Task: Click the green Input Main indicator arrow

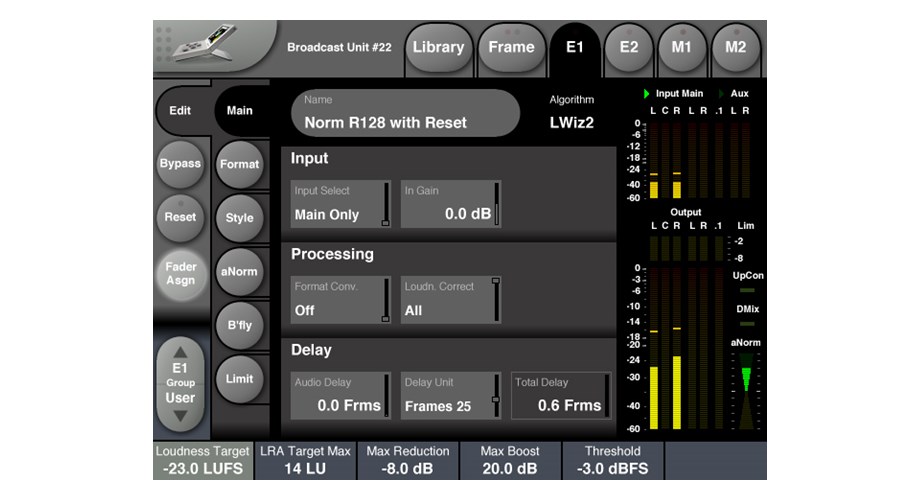Action: pos(646,94)
